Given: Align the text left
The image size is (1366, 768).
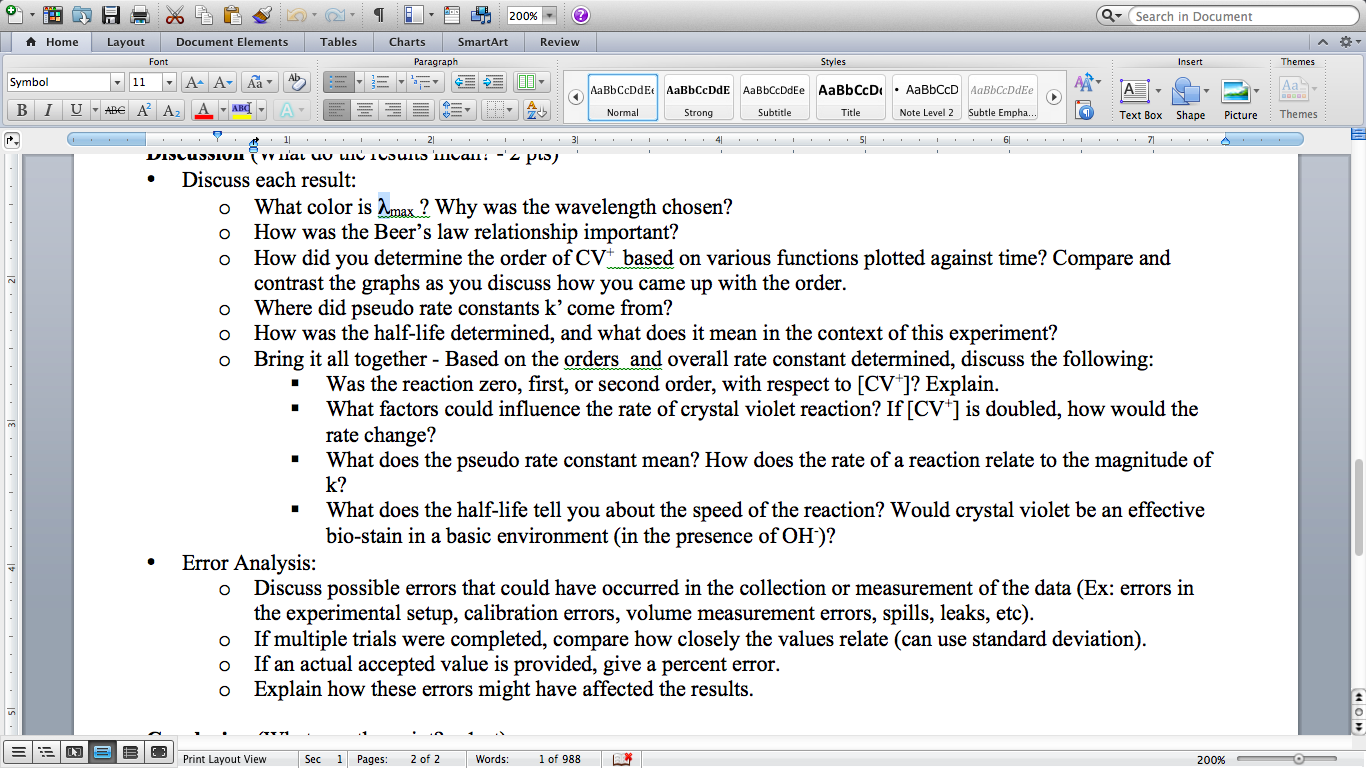Looking at the screenshot, I should tap(337, 110).
